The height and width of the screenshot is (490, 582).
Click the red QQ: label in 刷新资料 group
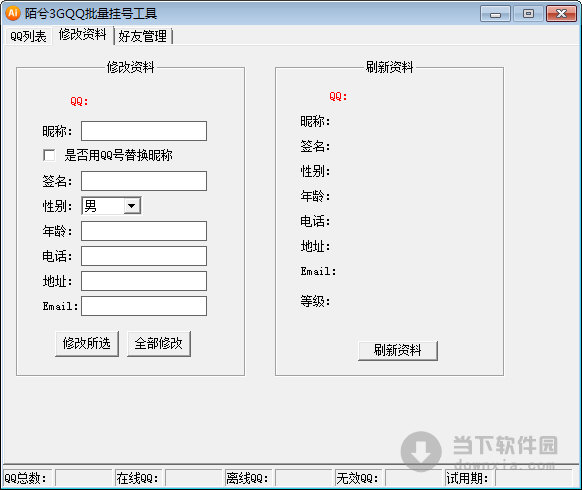tap(338, 97)
